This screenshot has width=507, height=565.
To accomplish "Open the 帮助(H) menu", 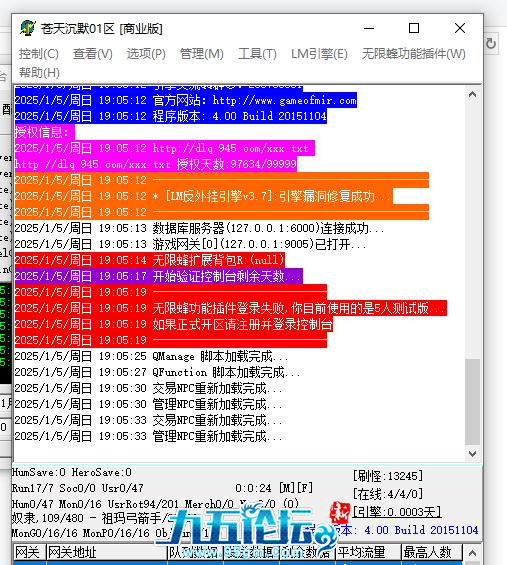I will pos(39,73).
